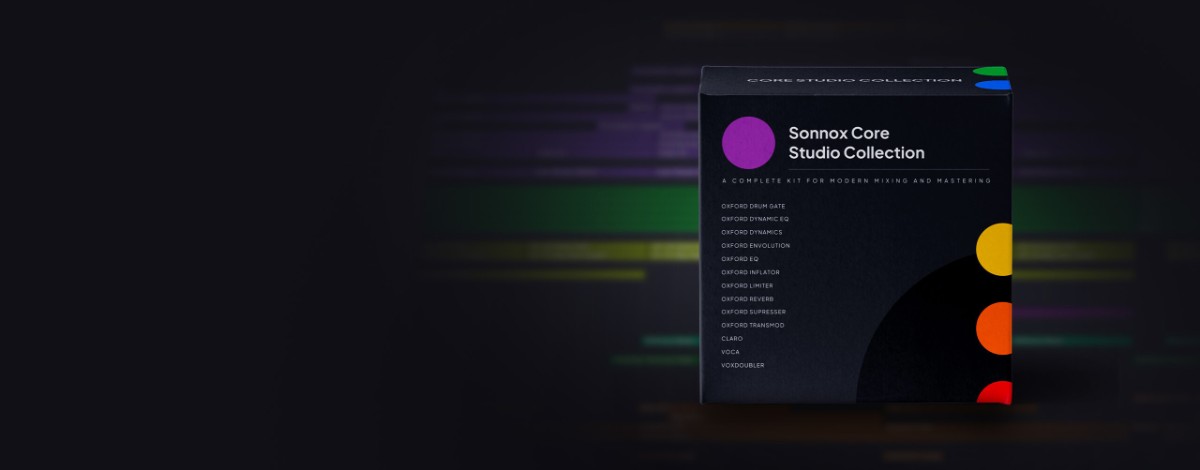
Task: Pick Oxford Inflator from the plugin list
Action: point(750,272)
